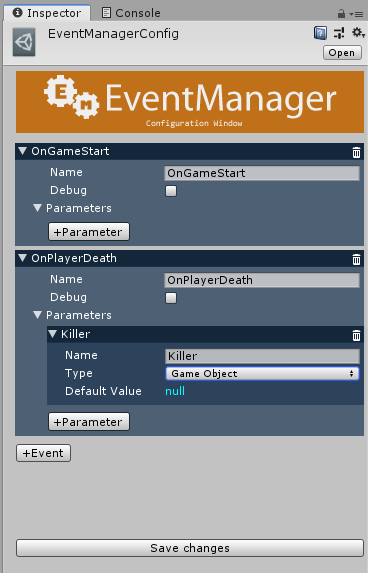Click the EventManagerConfig Unity asset icon

[24, 42]
